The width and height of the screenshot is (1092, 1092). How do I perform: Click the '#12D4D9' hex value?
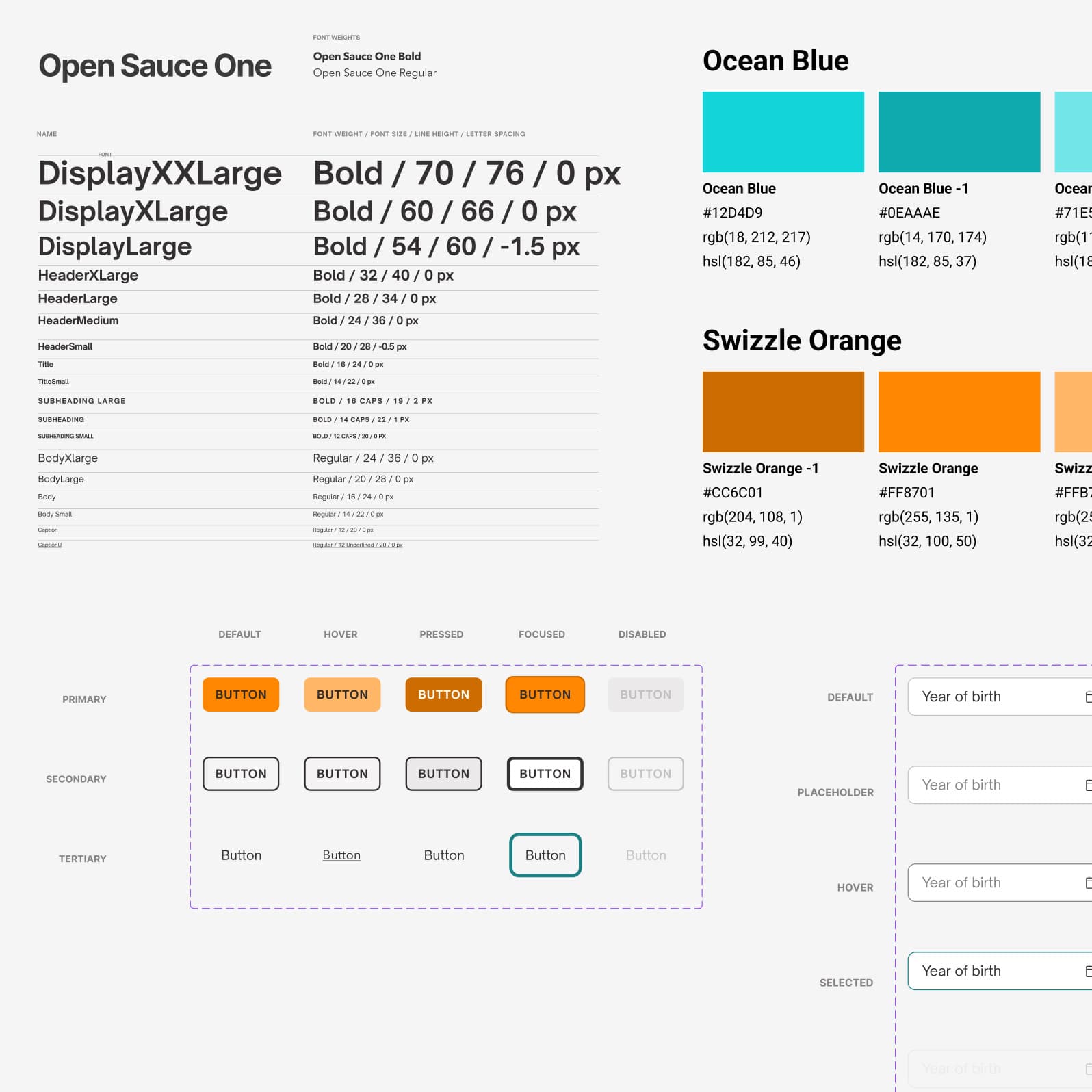coord(732,213)
